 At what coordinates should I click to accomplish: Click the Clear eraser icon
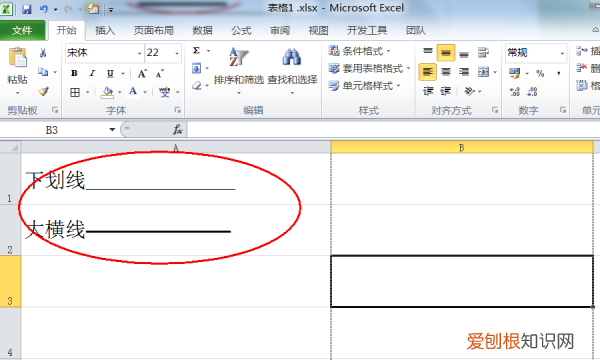point(197,85)
